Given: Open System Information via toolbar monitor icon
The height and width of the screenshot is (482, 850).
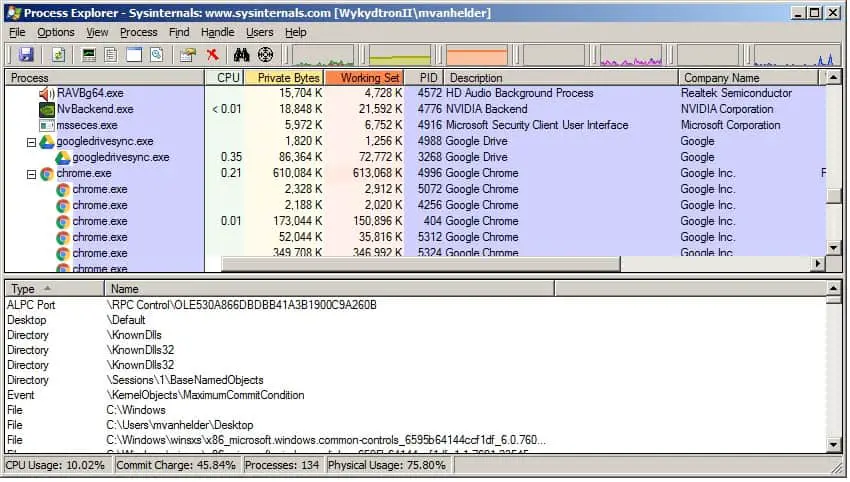Looking at the screenshot, I should tap(88, 55).
